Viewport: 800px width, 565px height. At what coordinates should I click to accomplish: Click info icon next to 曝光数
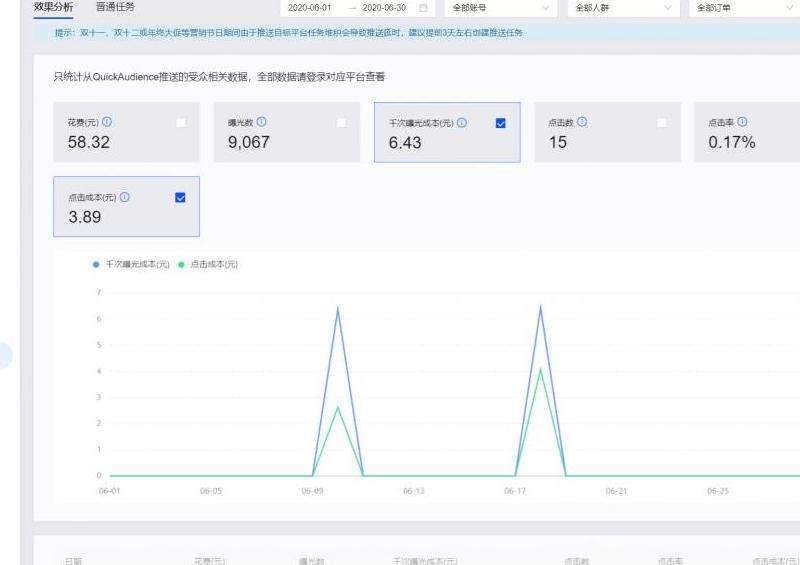pyautogui.click(x=261, y=122)
